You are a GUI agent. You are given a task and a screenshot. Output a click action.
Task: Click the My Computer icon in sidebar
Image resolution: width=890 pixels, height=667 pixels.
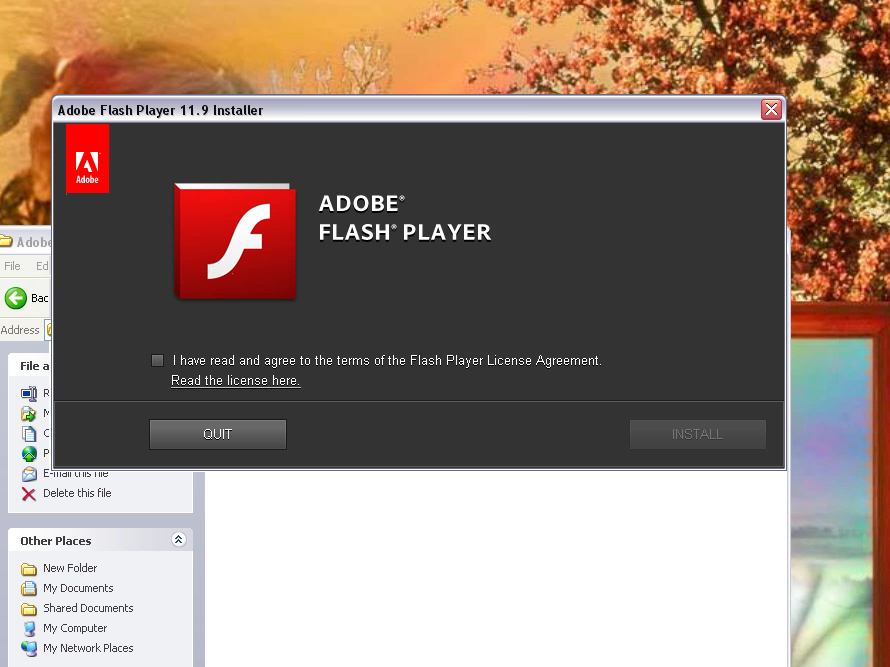point(29,629)
